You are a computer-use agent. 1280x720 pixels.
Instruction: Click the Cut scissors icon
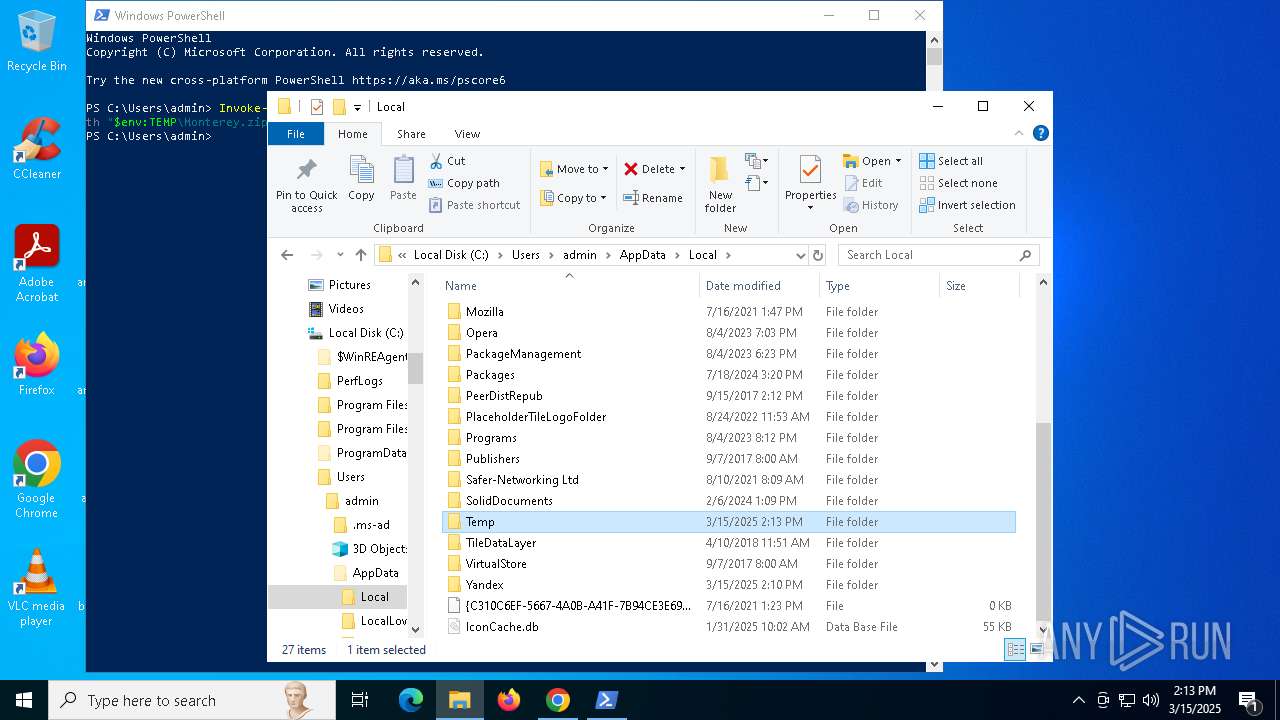coord(436,161)
